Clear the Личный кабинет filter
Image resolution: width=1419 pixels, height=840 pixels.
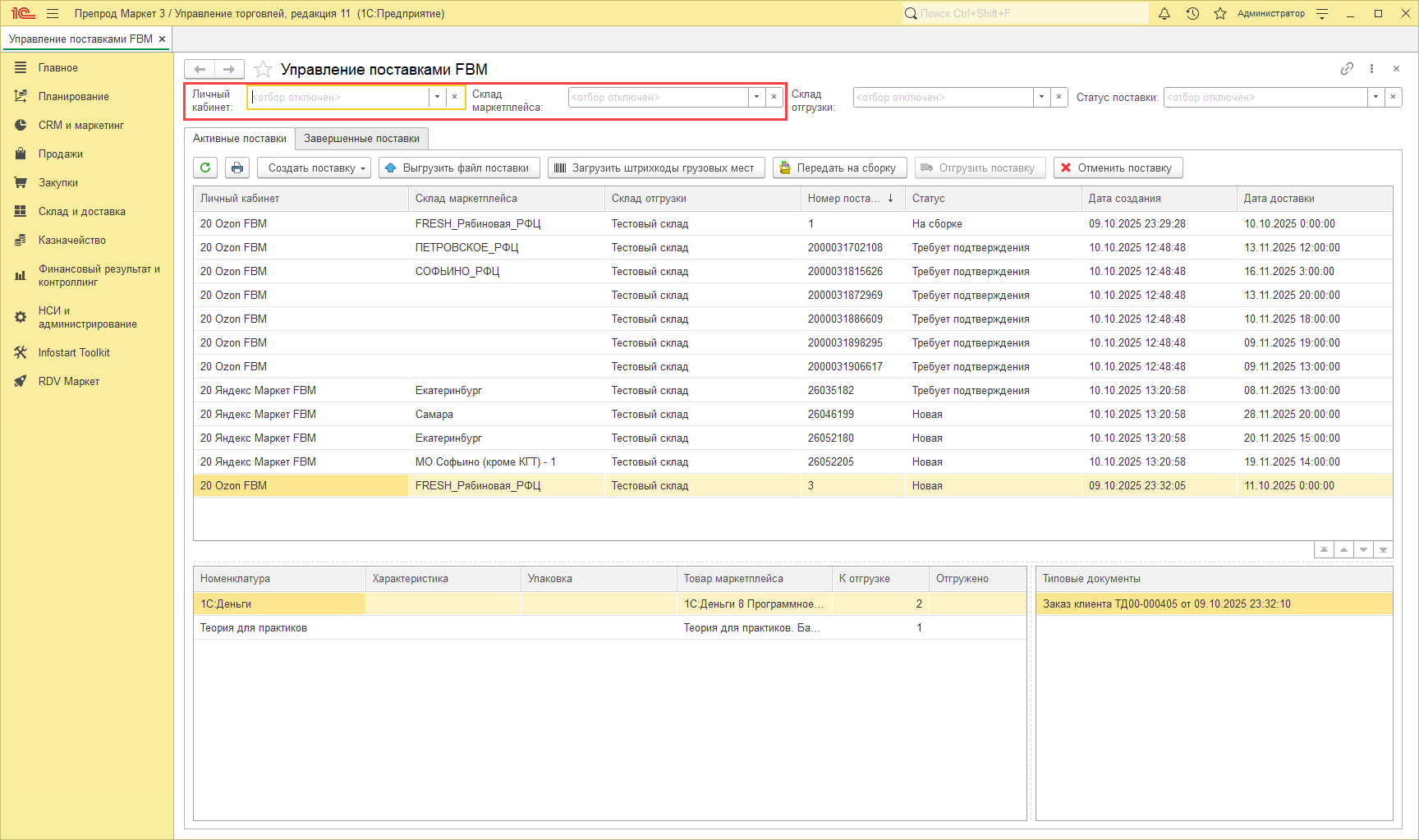coord(455,97)
